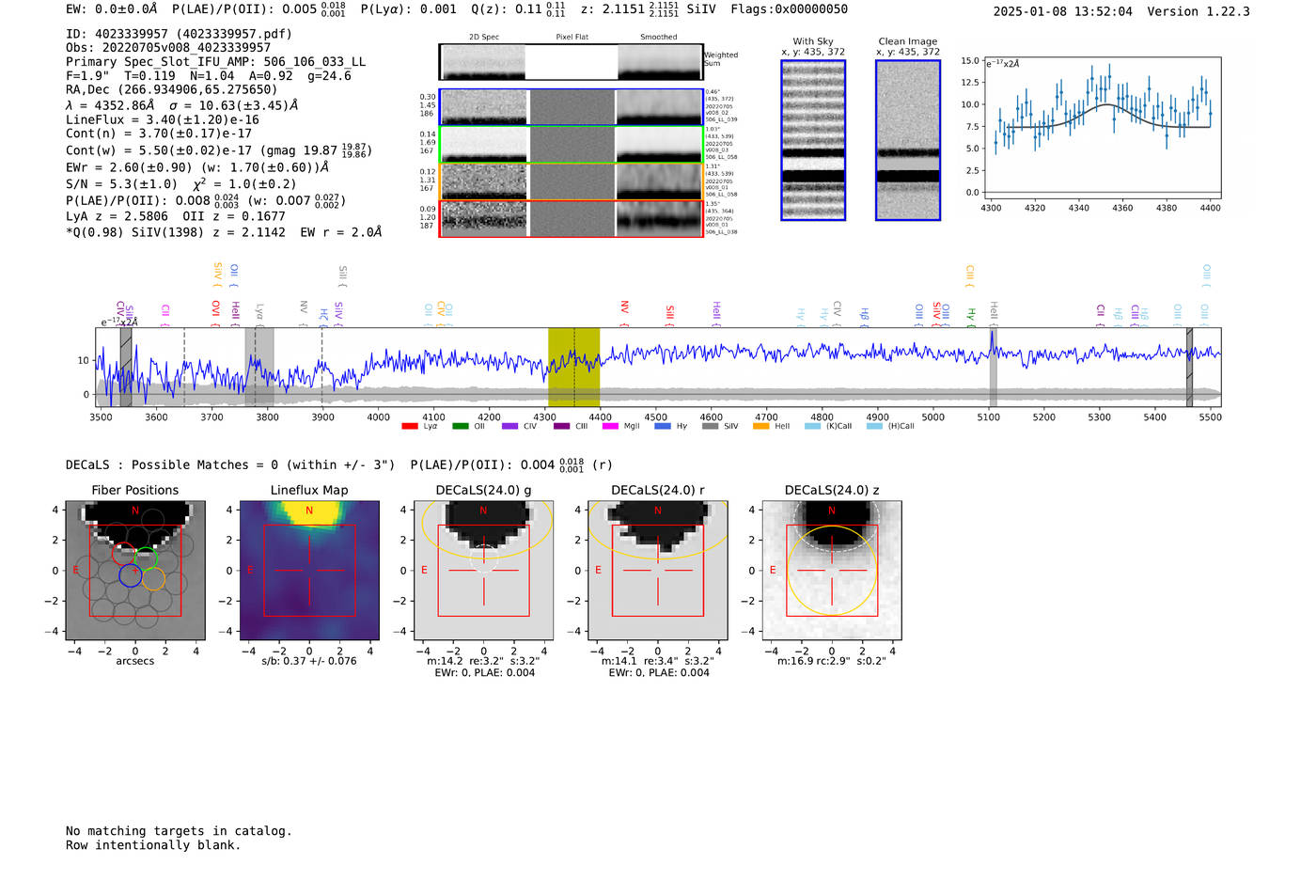Click the Cont(w) gmag 19.87 line

pos(219,149)
